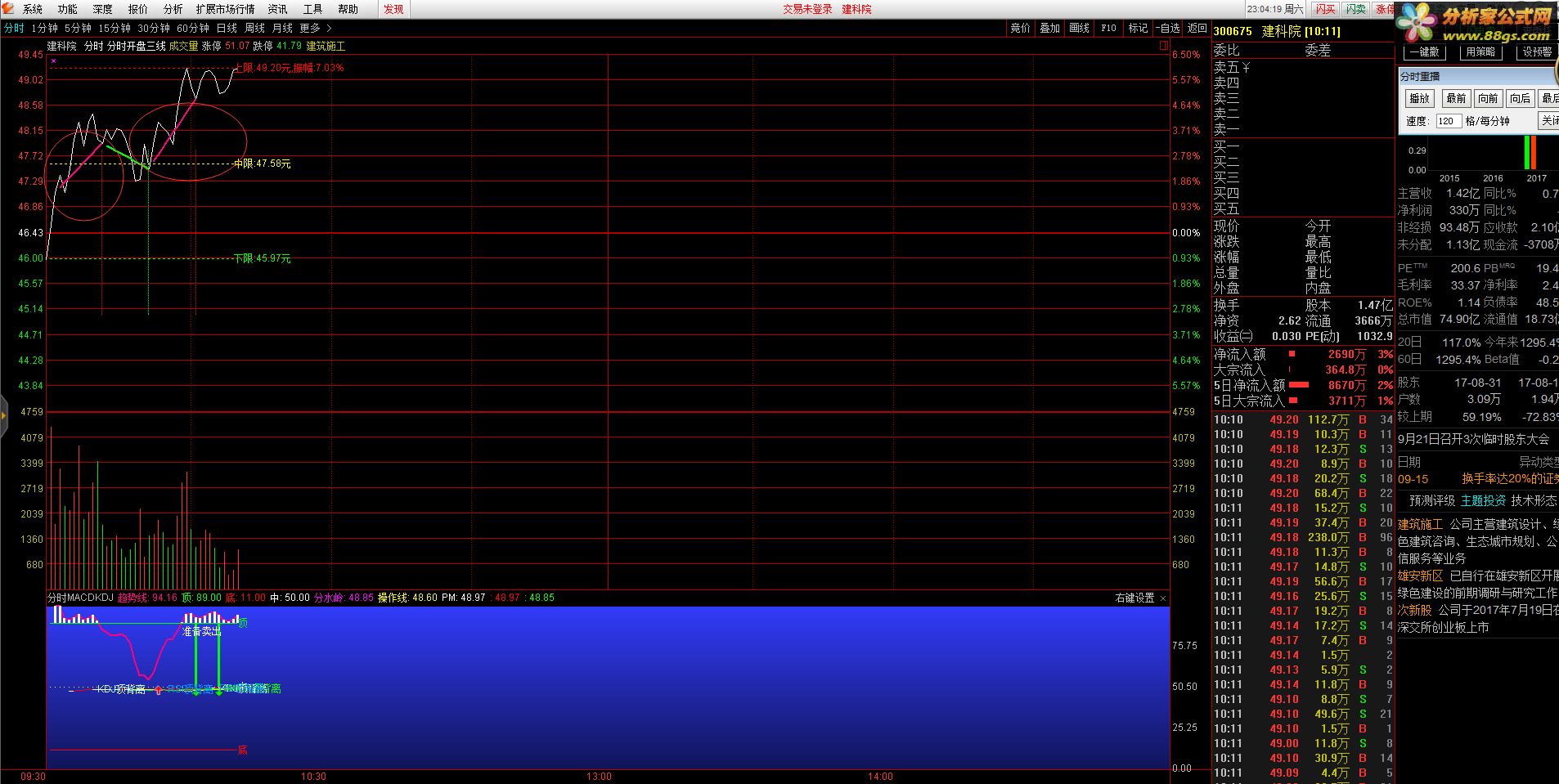Switch to 15分钟 chart period

pyautogui.click(x=115, y=28)
